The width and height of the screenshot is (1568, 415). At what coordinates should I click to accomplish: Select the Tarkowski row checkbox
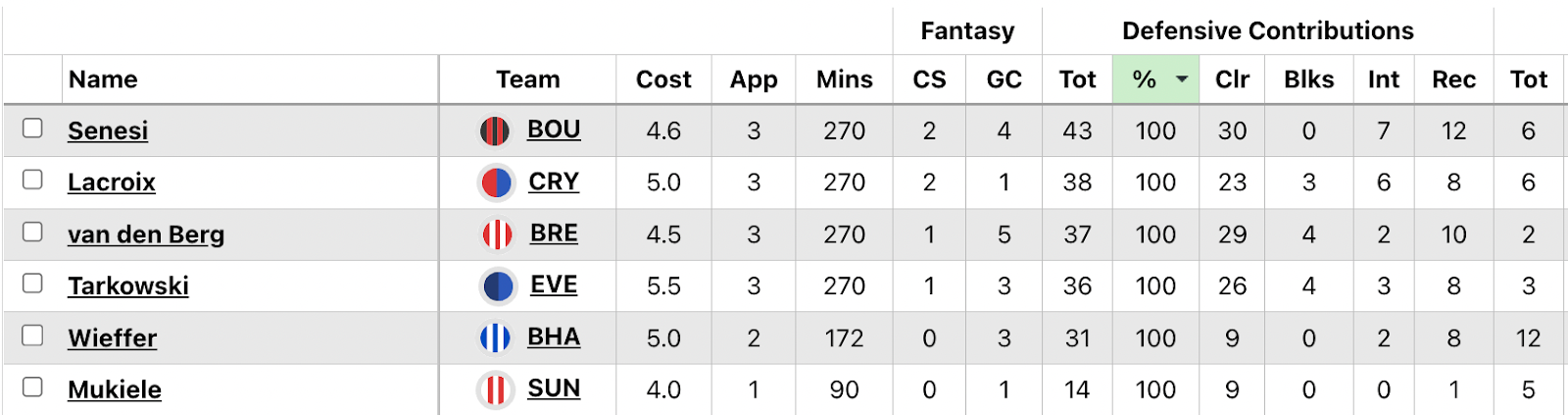tap(32, 284)
